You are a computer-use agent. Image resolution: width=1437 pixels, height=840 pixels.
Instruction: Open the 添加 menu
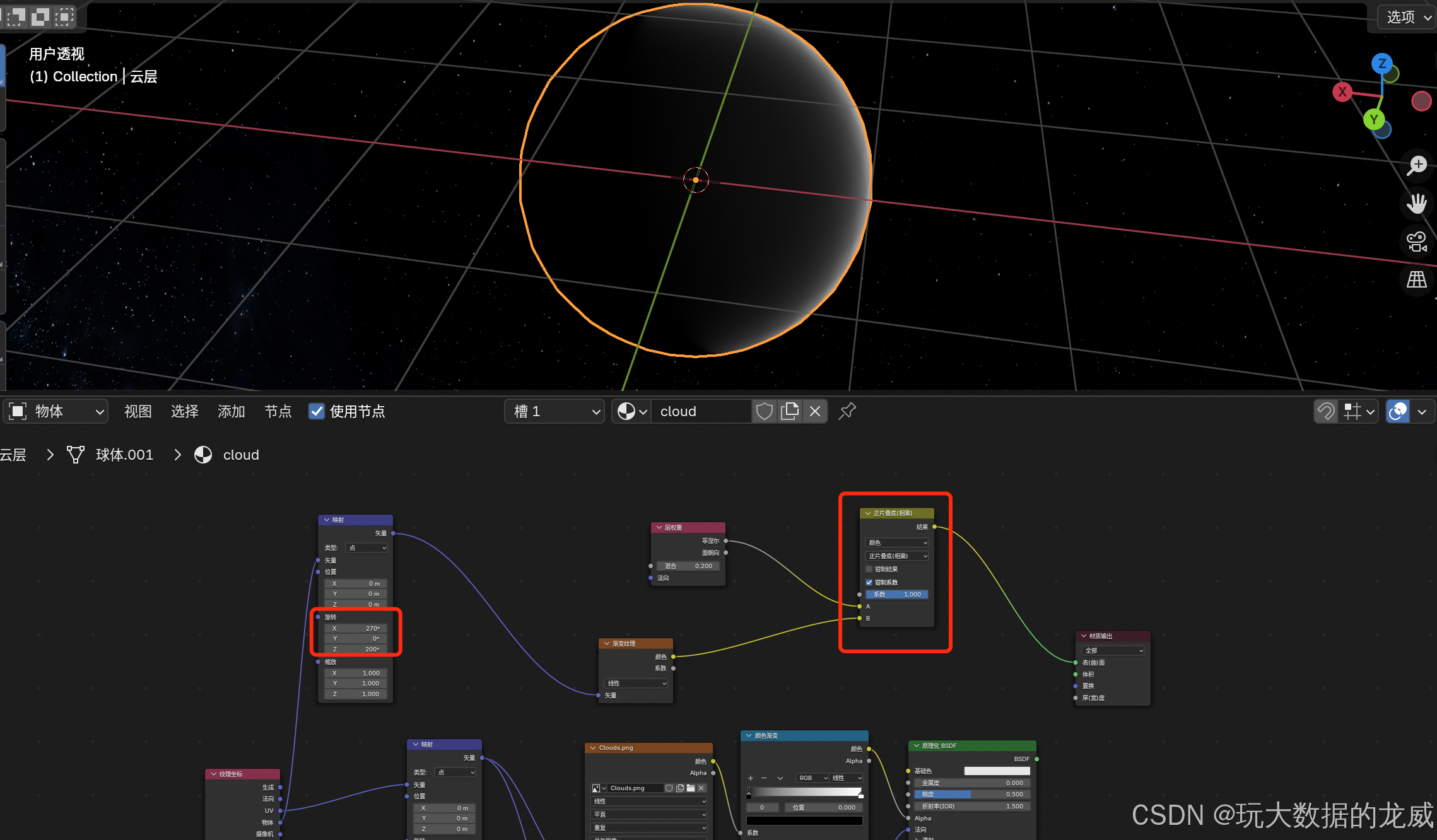[x=231, y=411]
